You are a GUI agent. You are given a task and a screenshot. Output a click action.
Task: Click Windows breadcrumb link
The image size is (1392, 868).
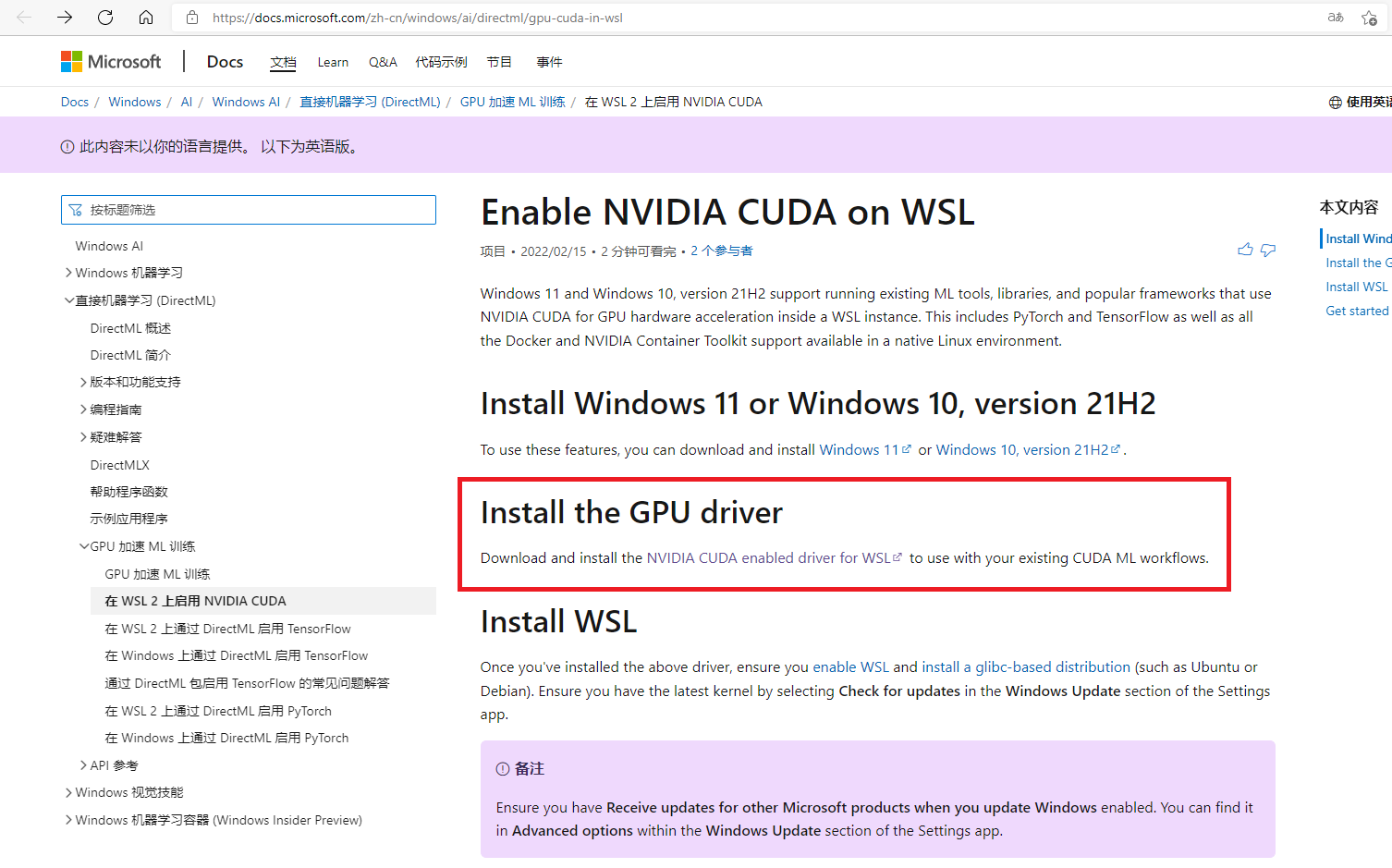coord(135,102)
